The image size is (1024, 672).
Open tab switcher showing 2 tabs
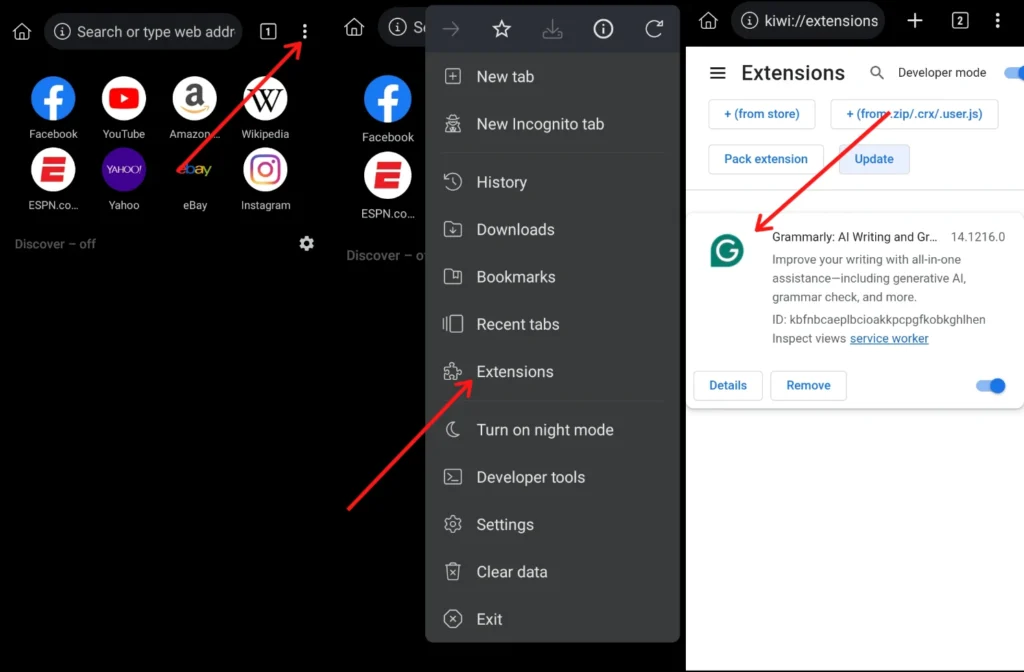click(x=960, y=21)
